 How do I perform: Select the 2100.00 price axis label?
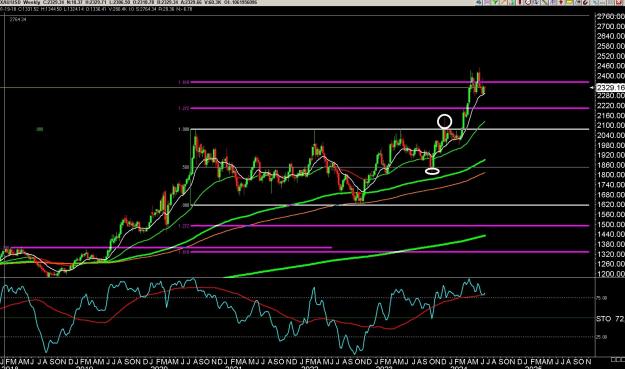(x=611, y=125)
